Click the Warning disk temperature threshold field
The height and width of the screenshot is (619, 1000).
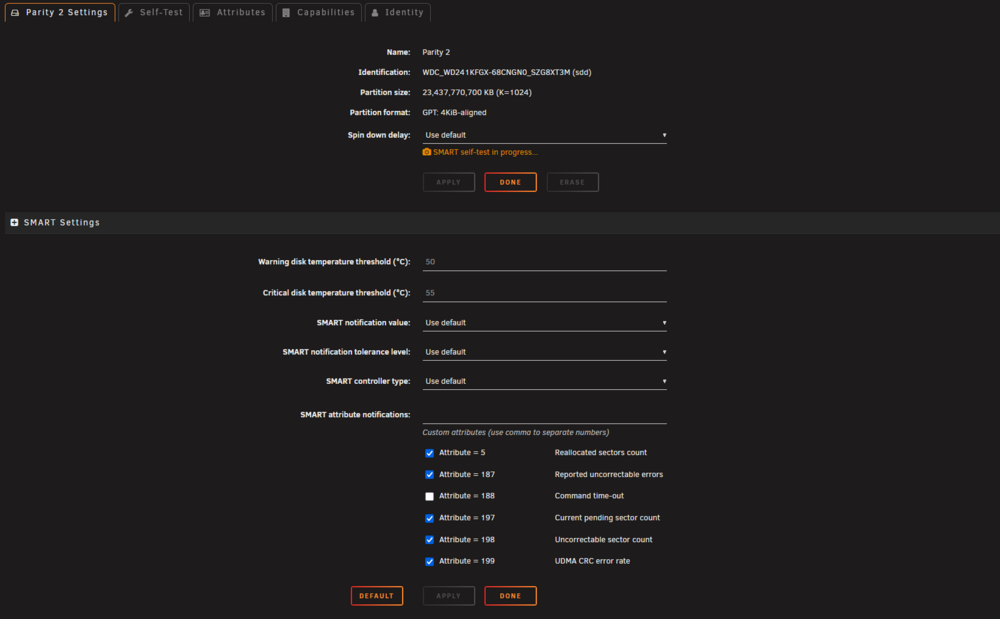click(544, 262)
